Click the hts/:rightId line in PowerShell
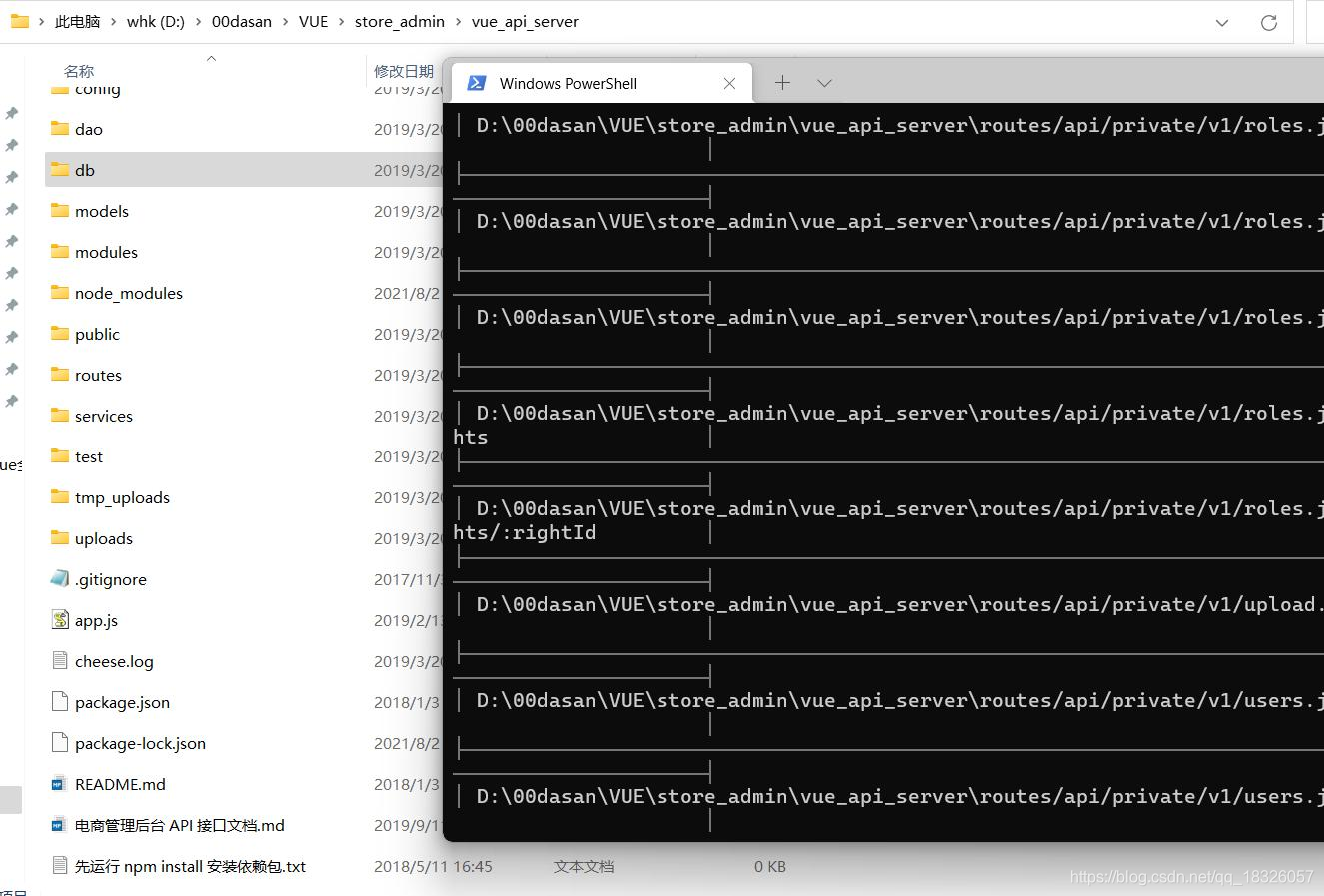Viewport: 1324px width, 896px height. [524, 532]
